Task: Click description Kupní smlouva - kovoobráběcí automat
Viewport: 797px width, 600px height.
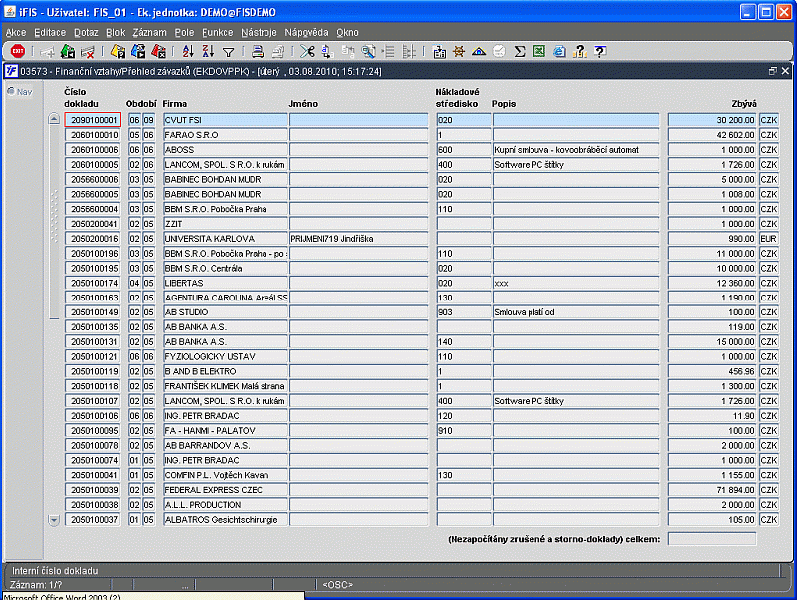Action: click(576, 149)
